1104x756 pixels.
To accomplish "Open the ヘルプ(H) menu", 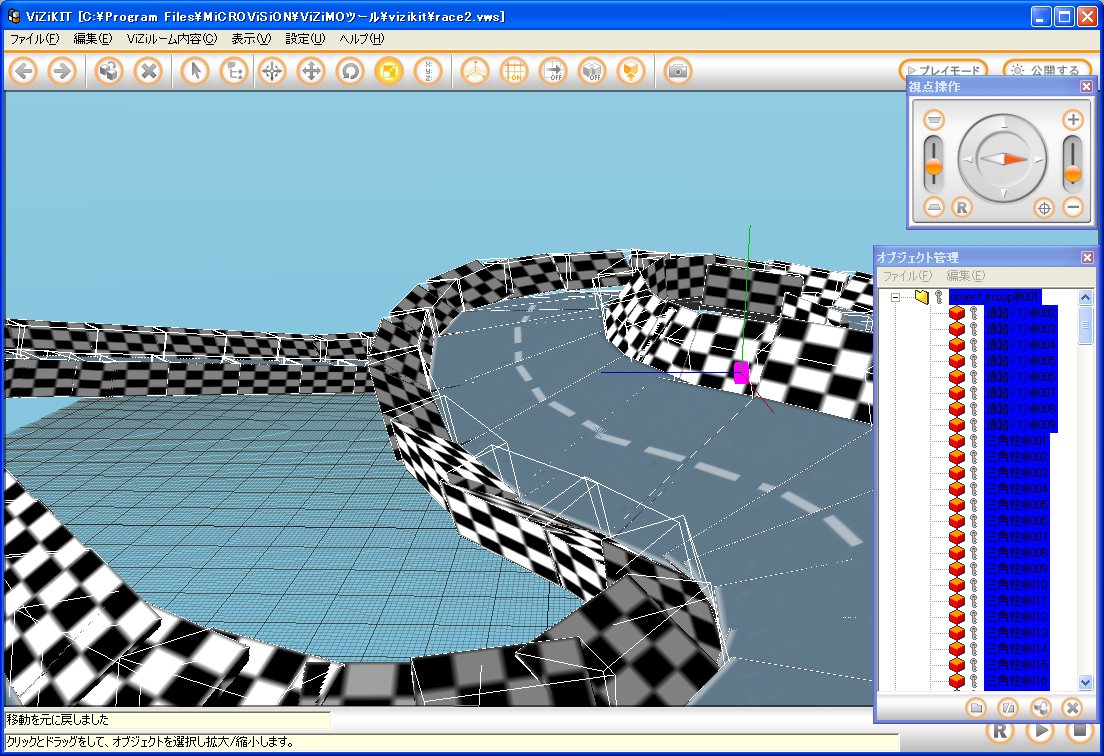I will tap(362, 39).
